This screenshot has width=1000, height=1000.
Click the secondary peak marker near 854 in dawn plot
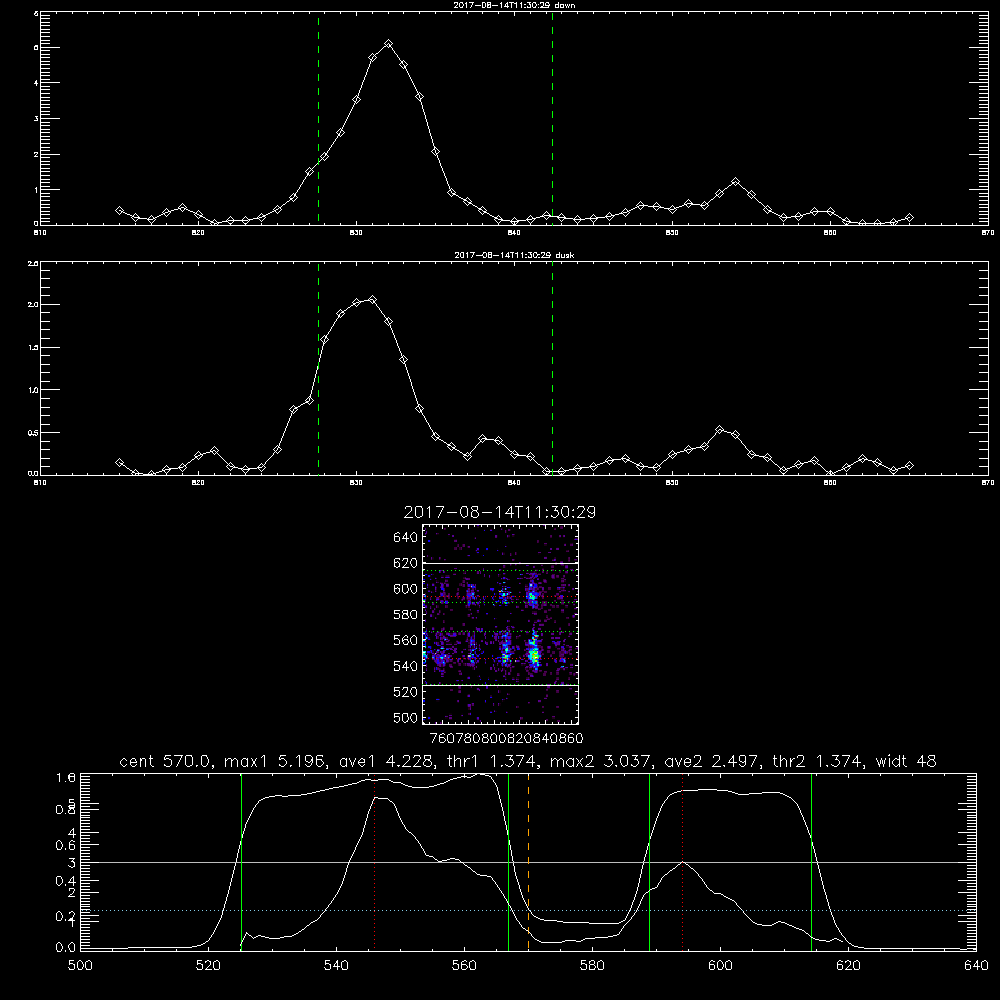pyautogui.click(x=735, y=182)
